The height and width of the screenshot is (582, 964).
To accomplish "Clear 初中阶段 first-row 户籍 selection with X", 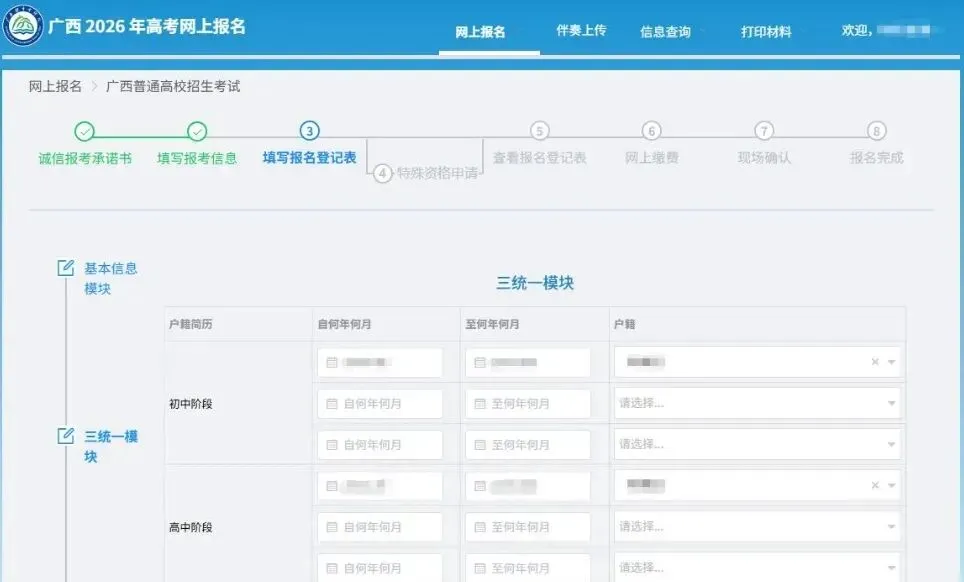I will click(875, 362).
